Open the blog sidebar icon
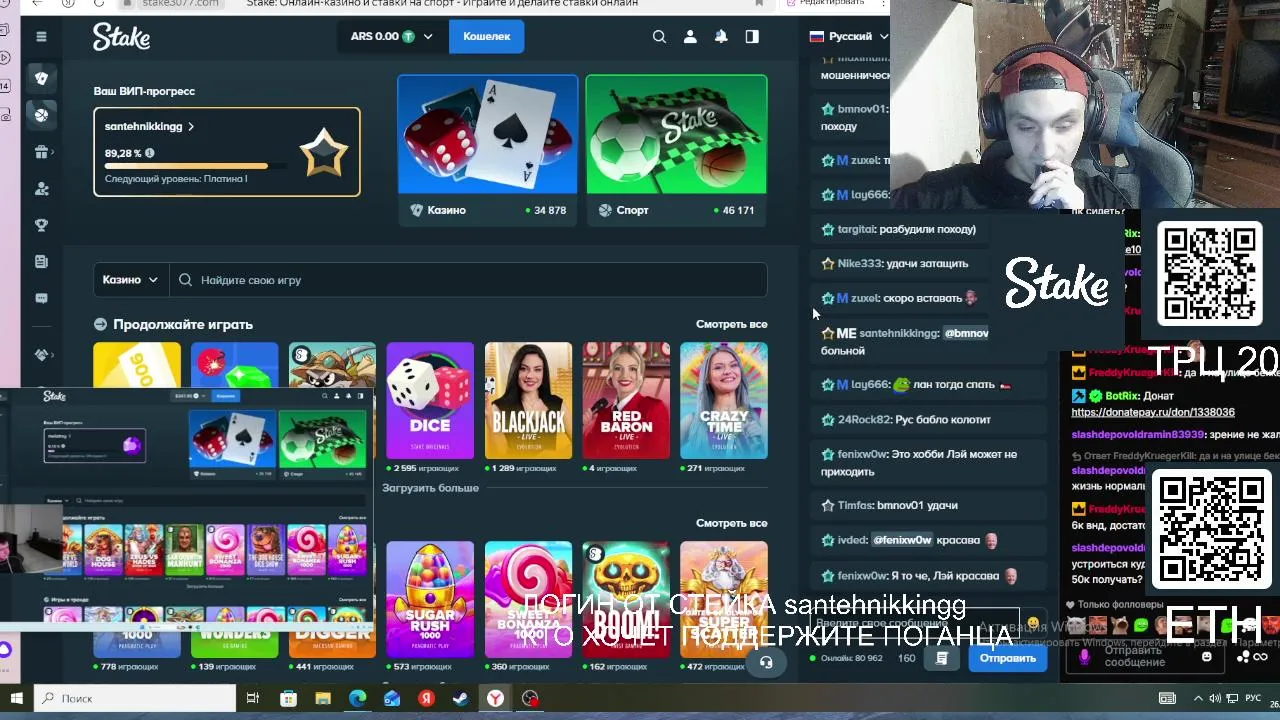This screenshot has width=1280, height=720. (x=41, y=262)
